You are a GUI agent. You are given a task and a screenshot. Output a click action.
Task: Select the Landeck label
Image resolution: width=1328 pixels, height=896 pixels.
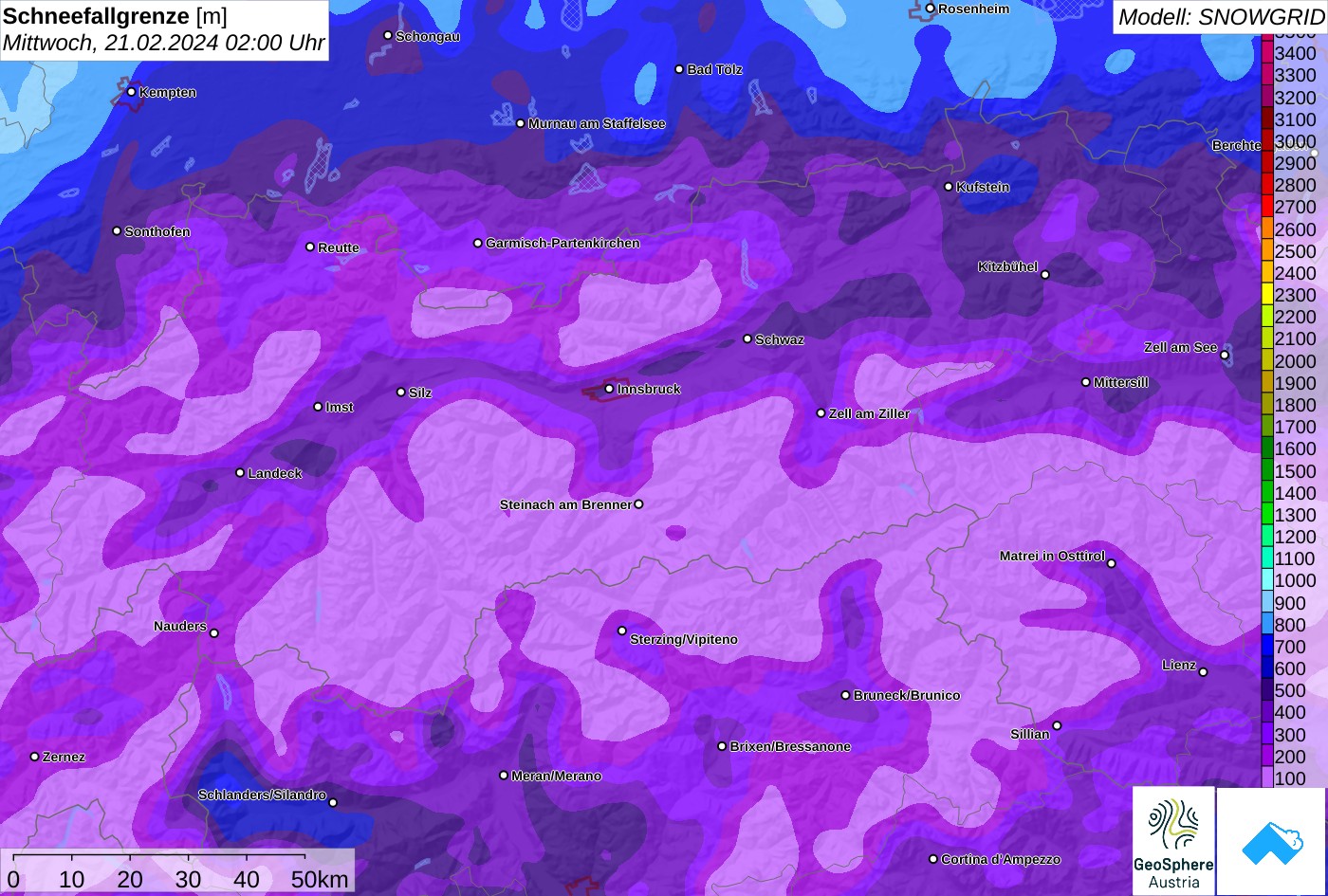(x=275, y=473)
